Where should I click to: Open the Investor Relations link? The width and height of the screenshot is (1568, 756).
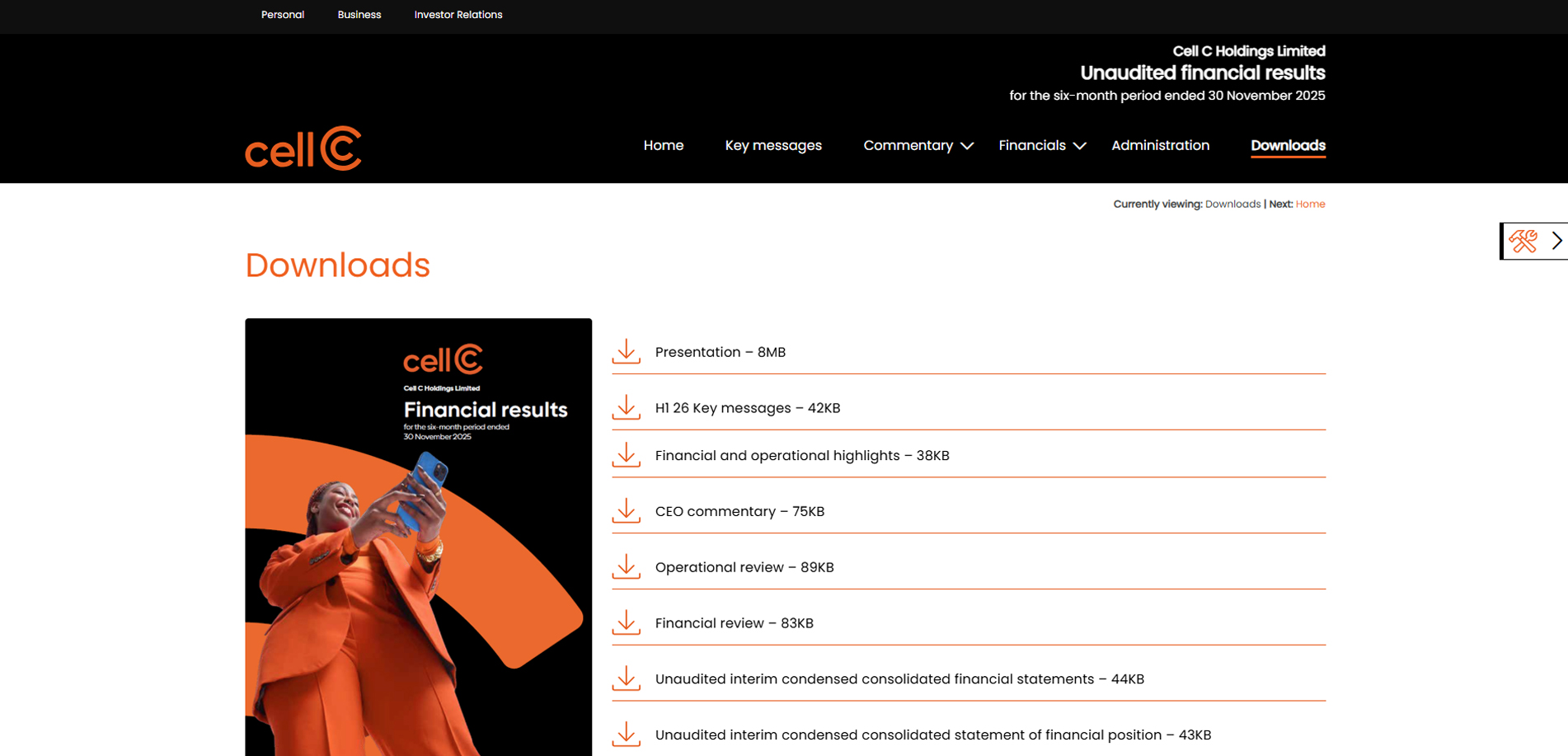[458, 15]
